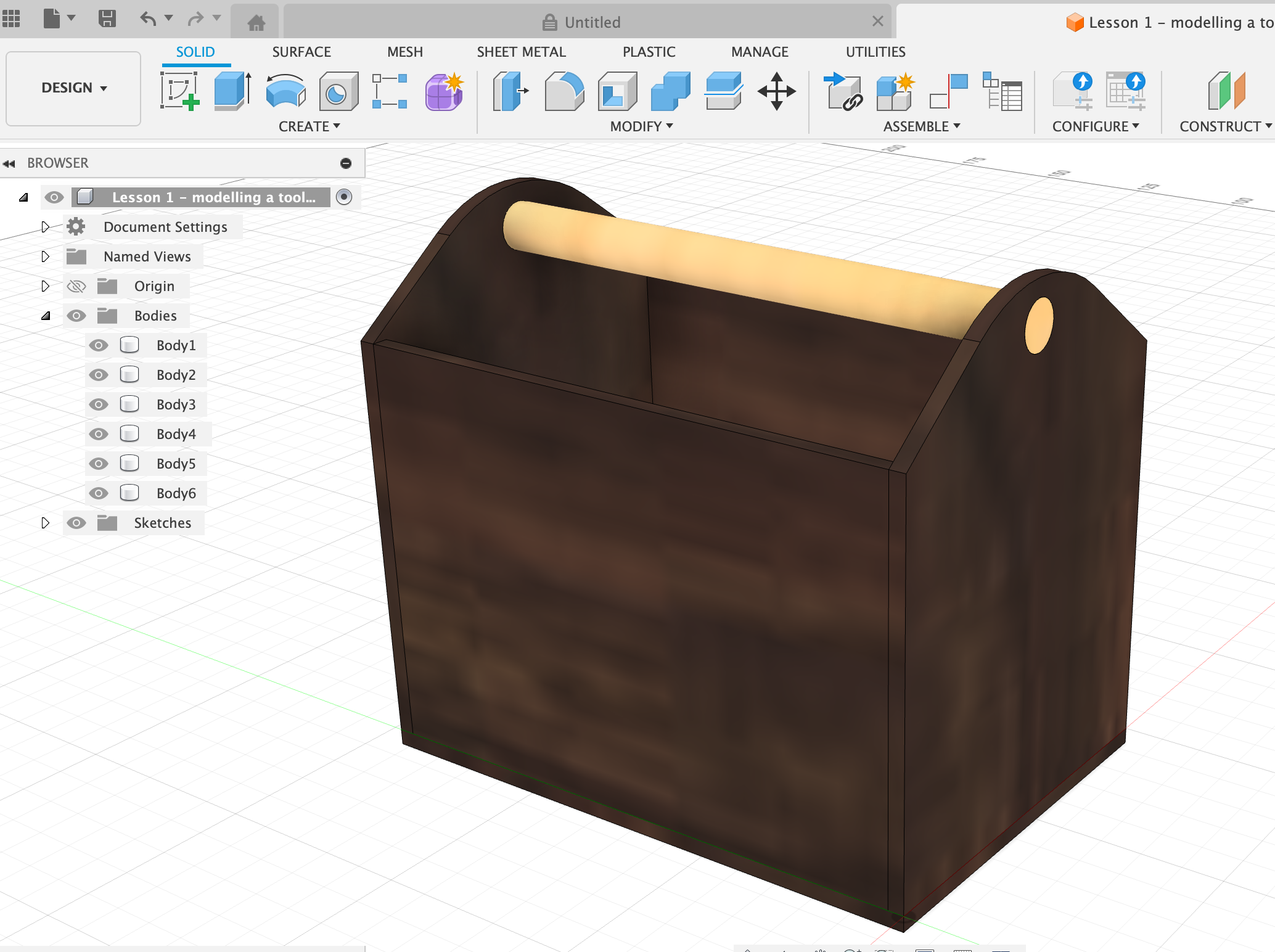
Task: Open the SHEET METAL tab
Action: (x=521, y=52)
